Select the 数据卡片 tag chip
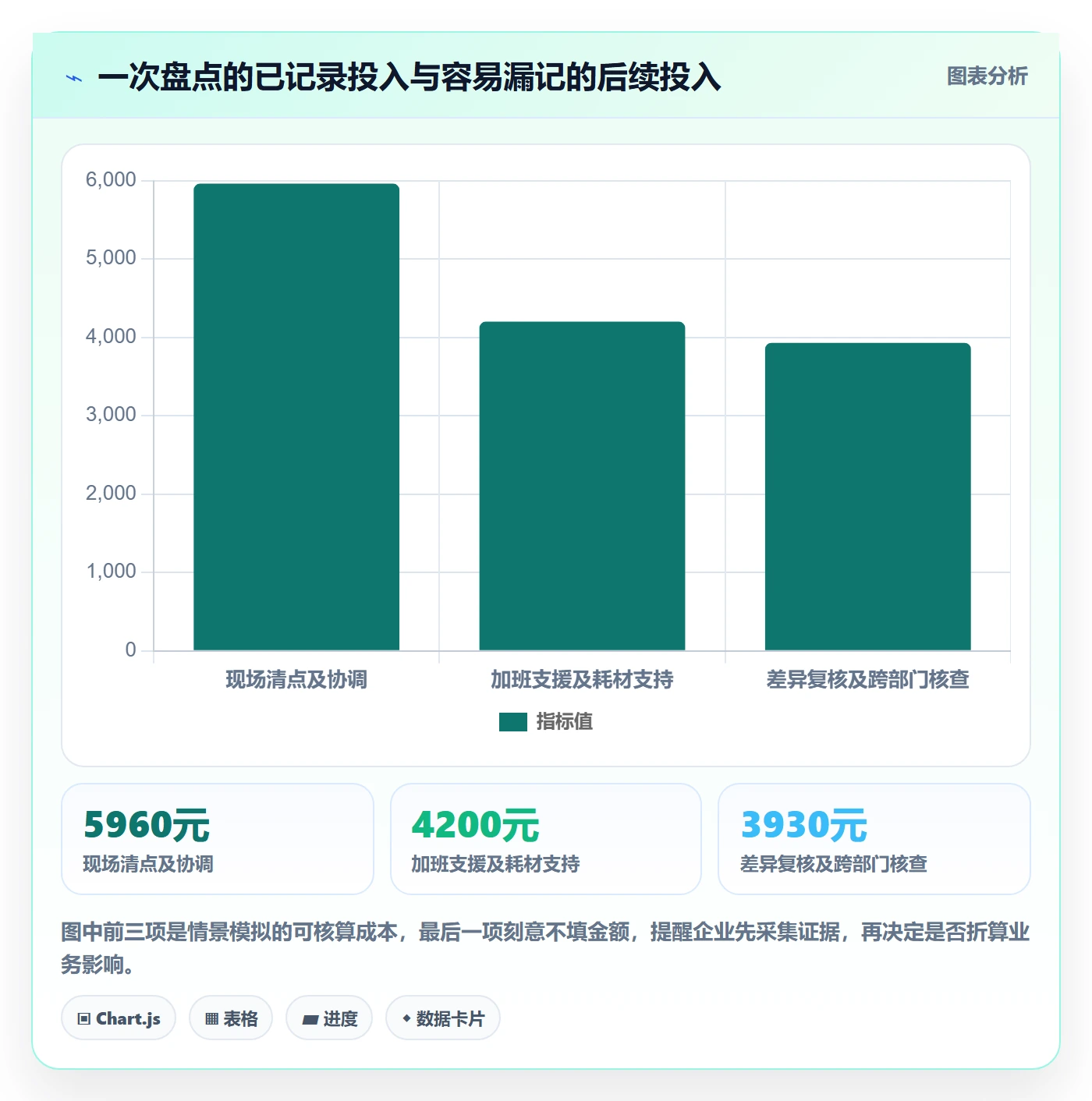1092x1101 pixels. click(443, 1018)
